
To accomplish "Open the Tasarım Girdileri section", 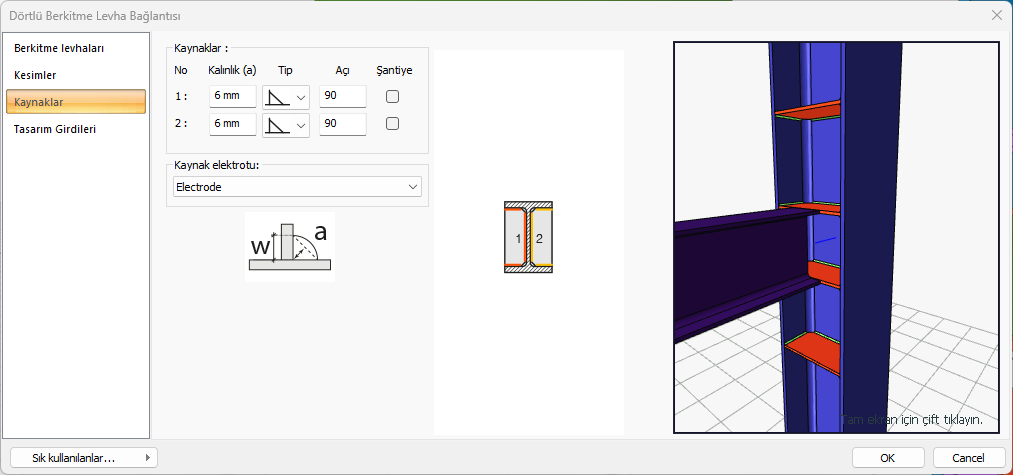I will coord(55,129).
